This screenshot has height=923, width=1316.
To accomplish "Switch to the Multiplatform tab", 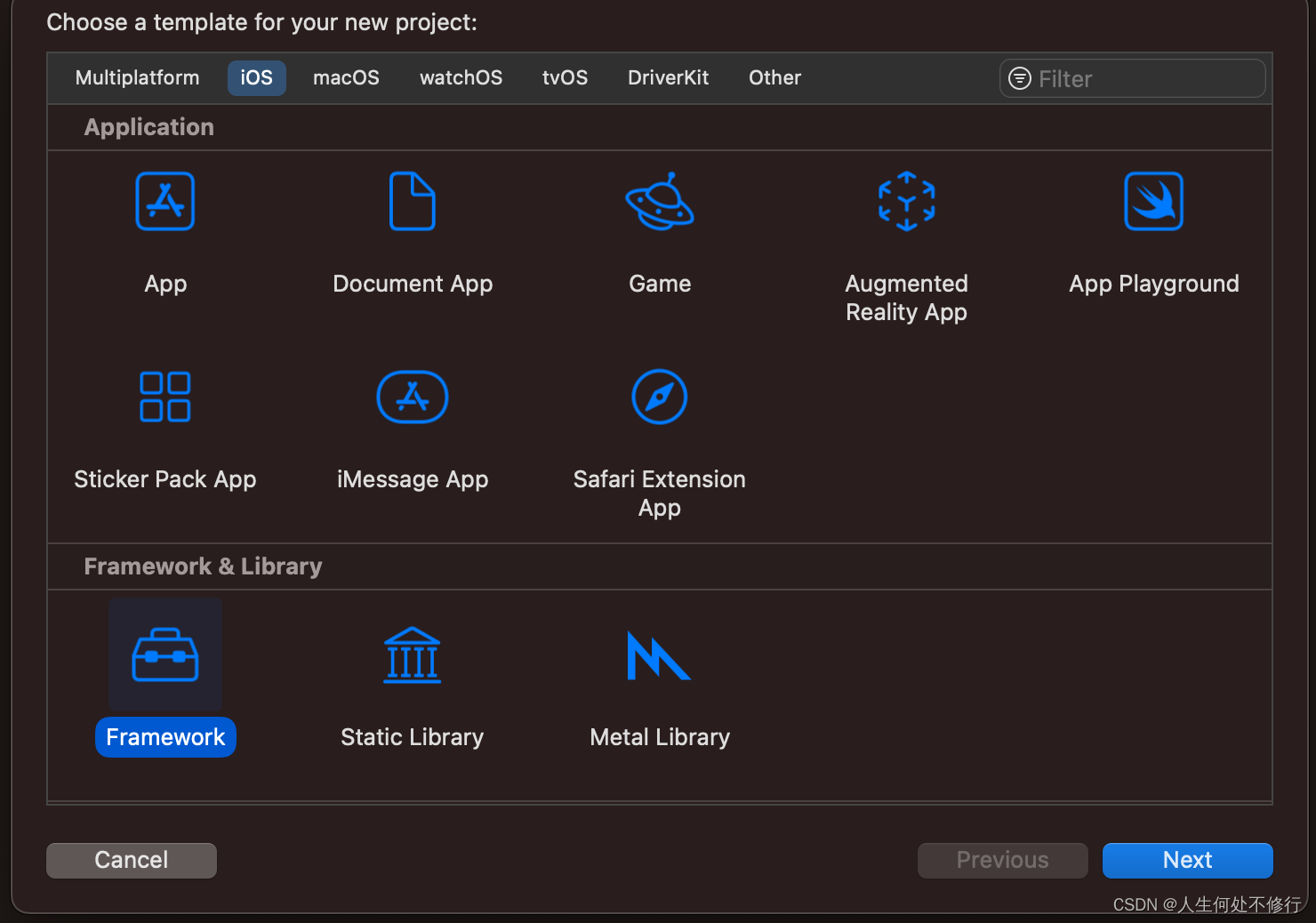I will point(137,77).
